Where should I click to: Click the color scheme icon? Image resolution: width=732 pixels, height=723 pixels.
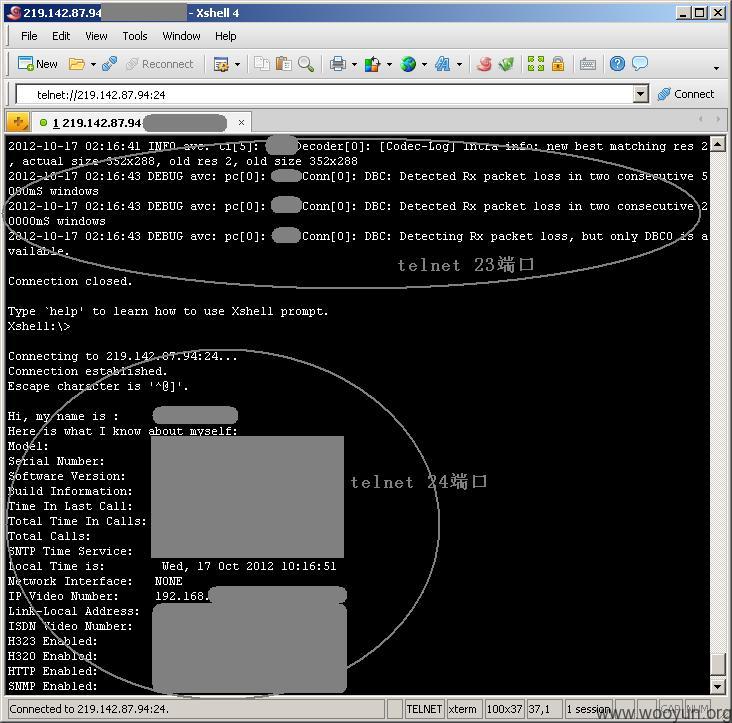[x=373, y=64]
